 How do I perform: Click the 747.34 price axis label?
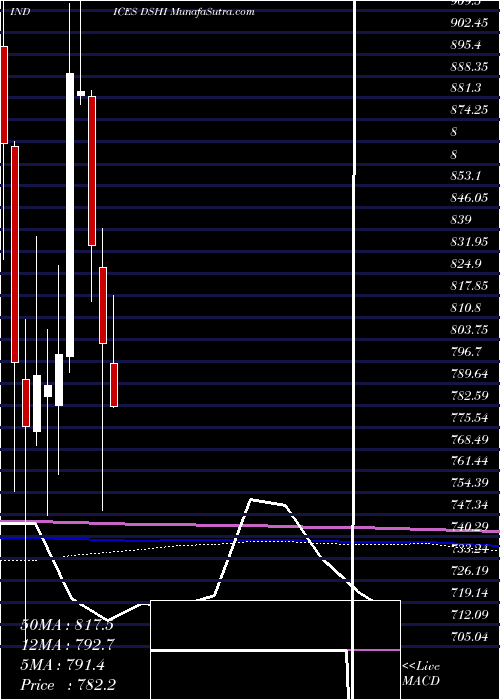tap(469, 505)
